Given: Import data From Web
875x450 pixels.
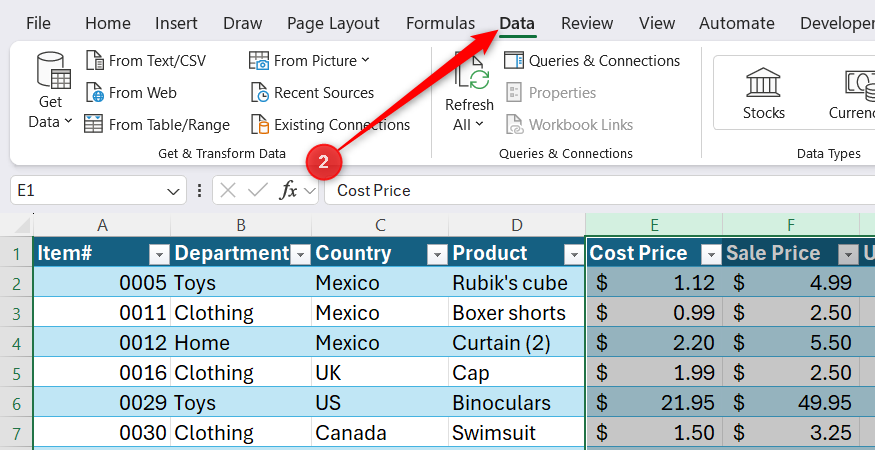Looking at the screenshot, I should click(x=131, y=93).
